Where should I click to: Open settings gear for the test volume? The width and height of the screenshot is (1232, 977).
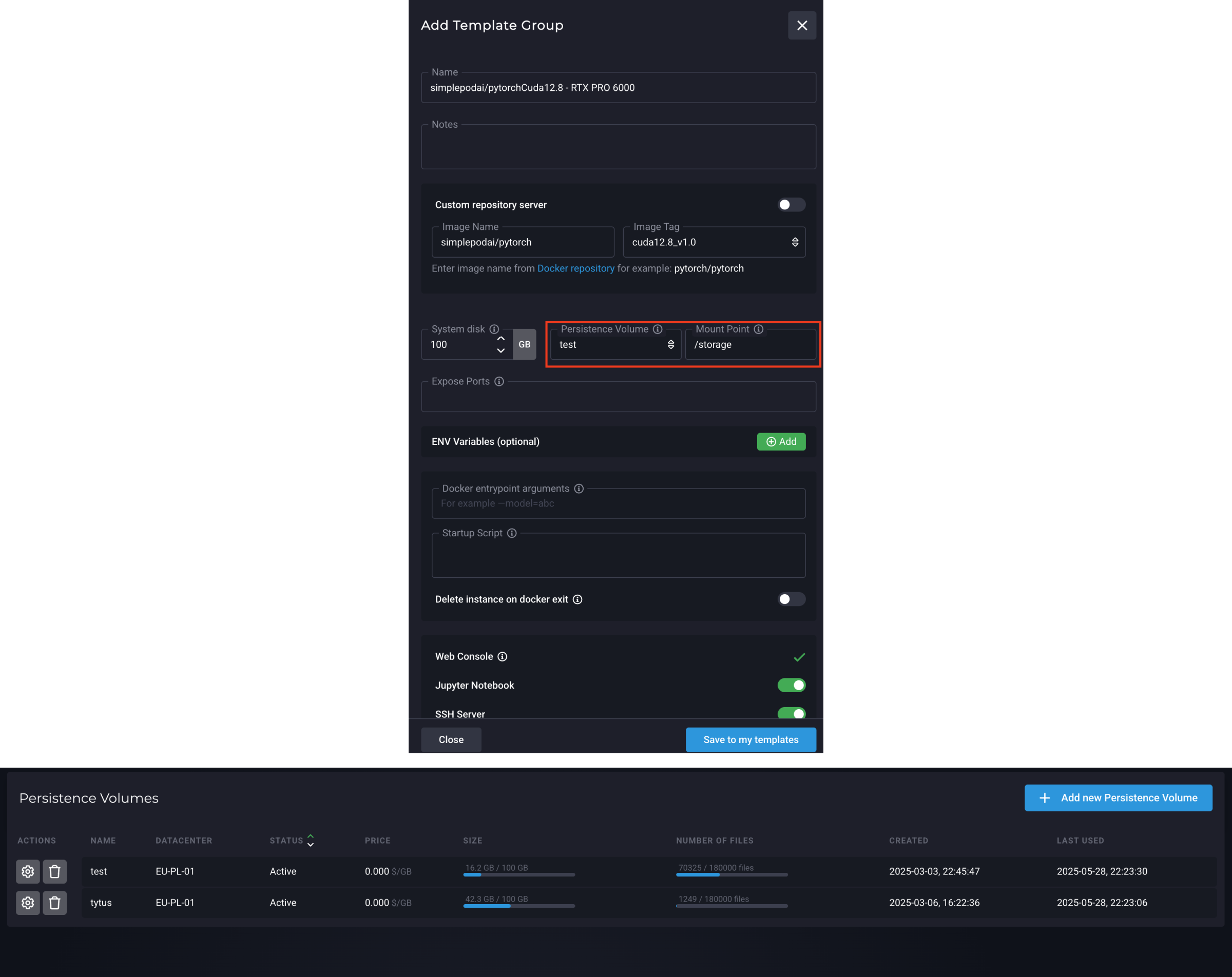click(27, 871)
